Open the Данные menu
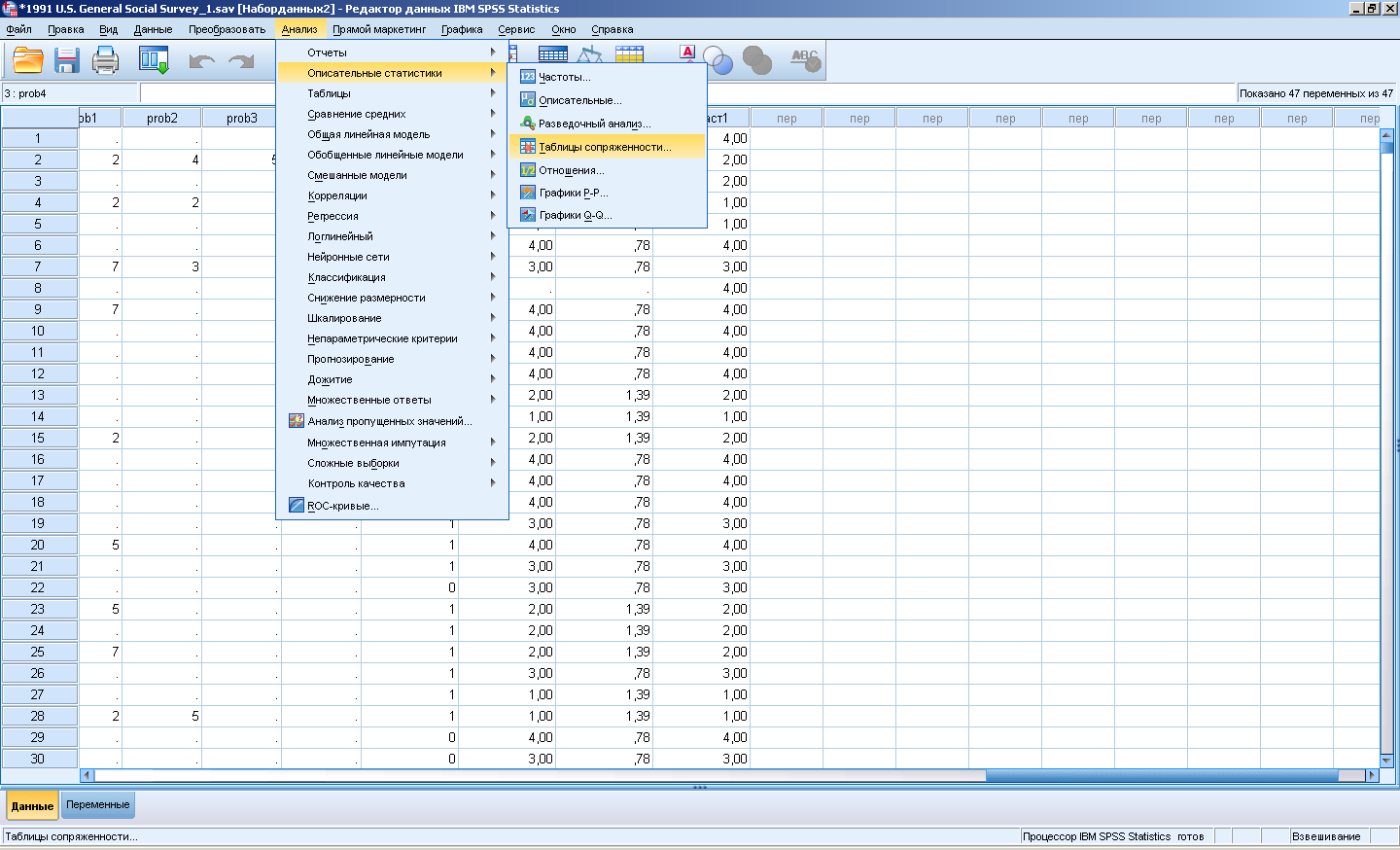Image resolution: width=1400 pixels, height=850 pixels. 154,29
